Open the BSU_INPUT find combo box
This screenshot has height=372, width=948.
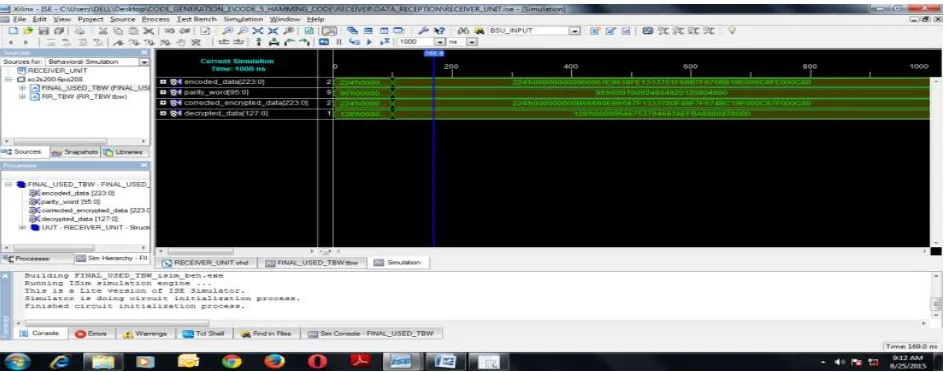pyautogui.click(x=575, y=30)
